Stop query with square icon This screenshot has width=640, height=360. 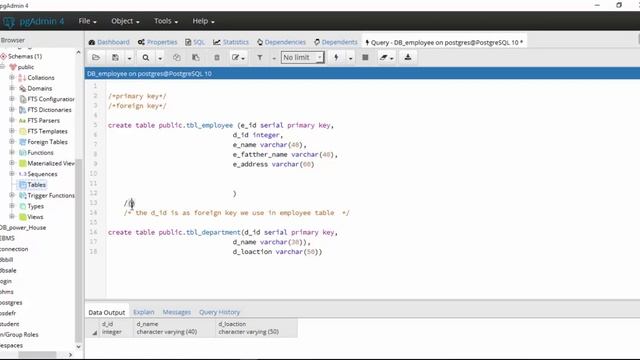pyautogui.click(x=365, y=58)
